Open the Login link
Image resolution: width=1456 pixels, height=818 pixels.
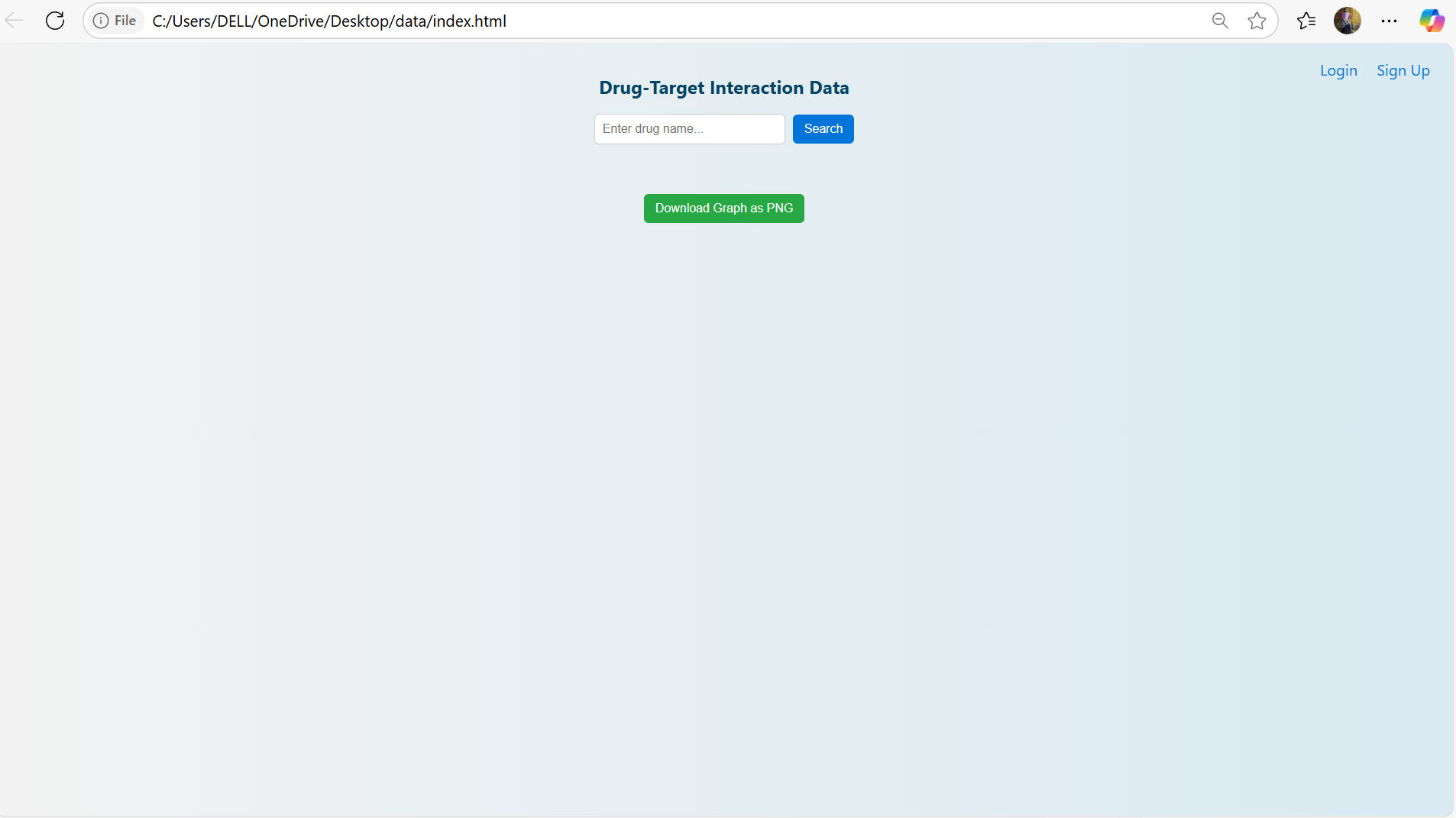(x=1338, y=70)
